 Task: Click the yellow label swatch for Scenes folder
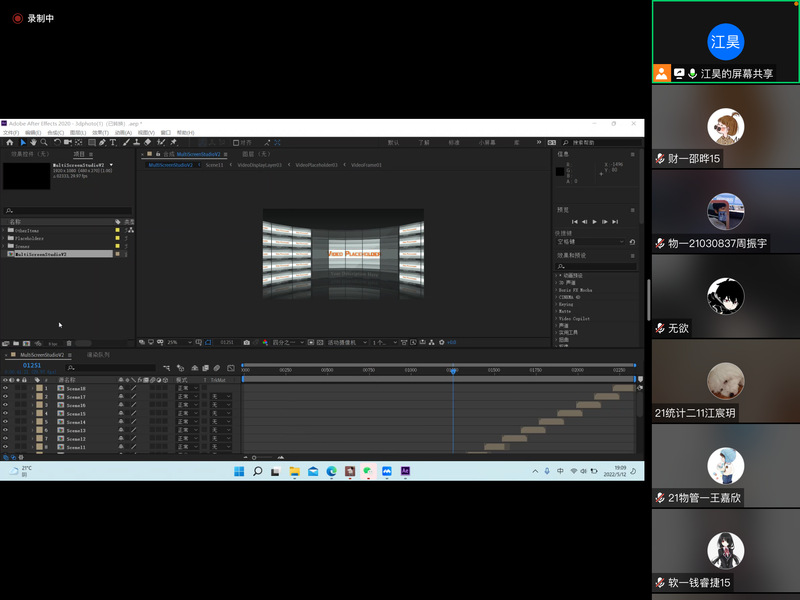118,246
